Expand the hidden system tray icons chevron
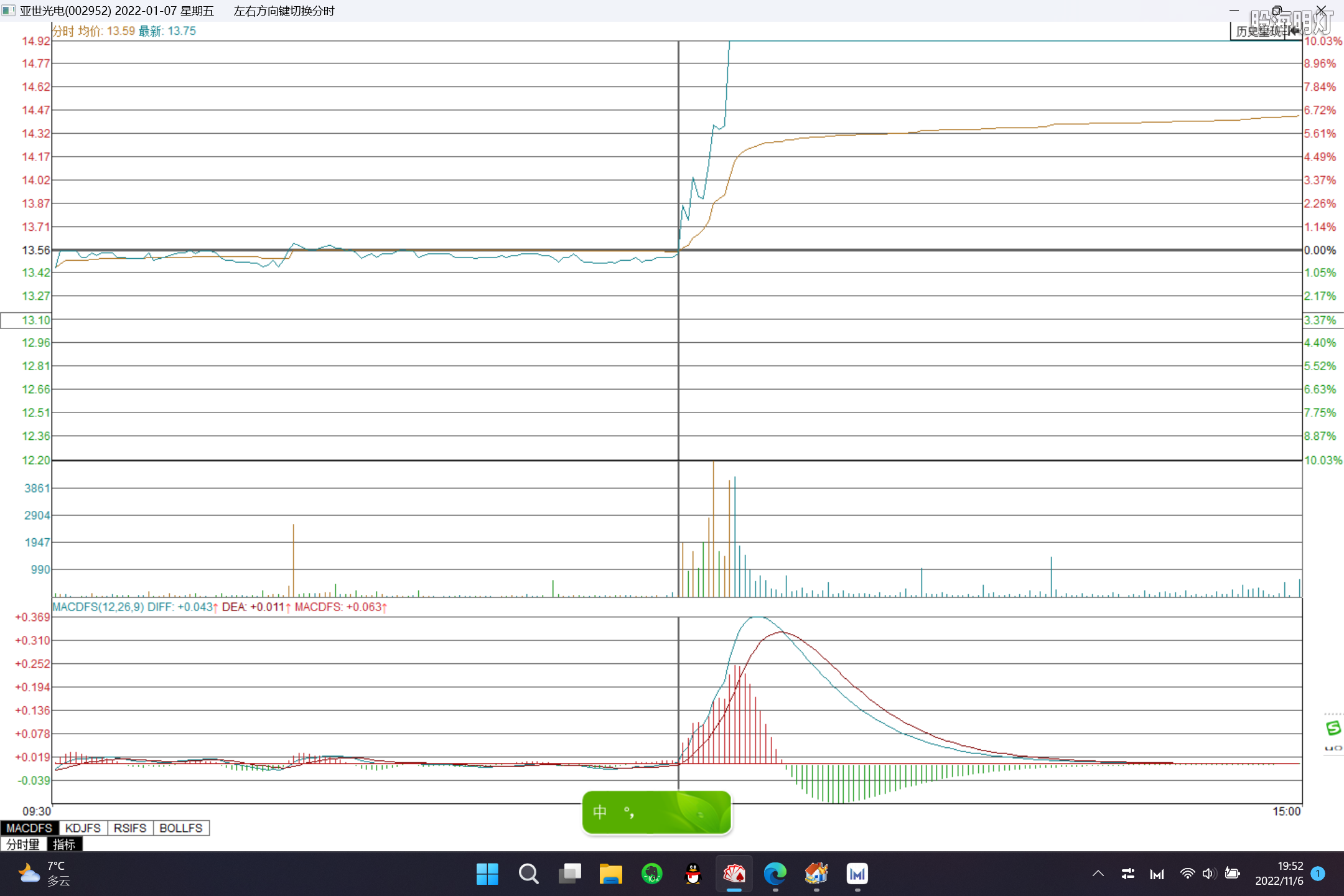This screenshot has width=1344, height=896. [1098, 874]
